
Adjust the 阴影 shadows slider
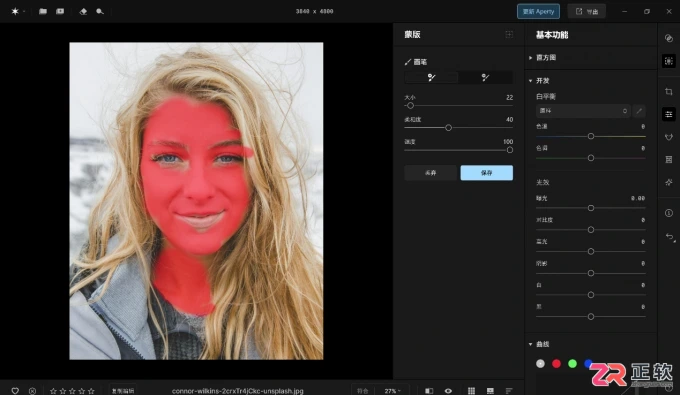click(591, 273)
